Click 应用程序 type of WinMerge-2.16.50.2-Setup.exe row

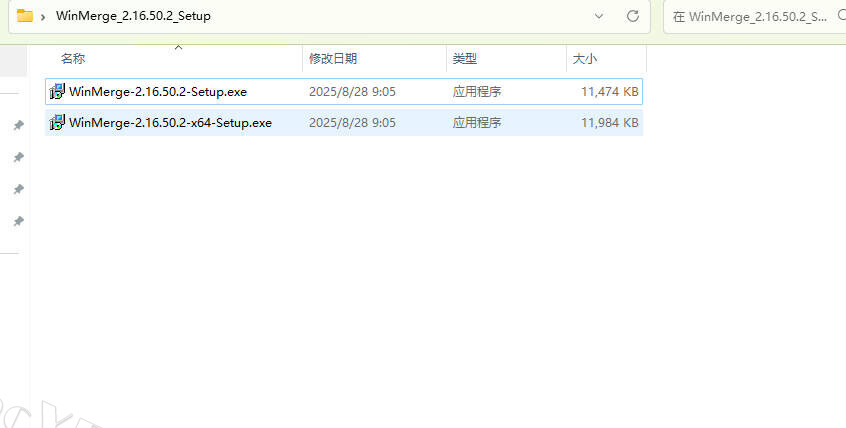pos(477,92)
